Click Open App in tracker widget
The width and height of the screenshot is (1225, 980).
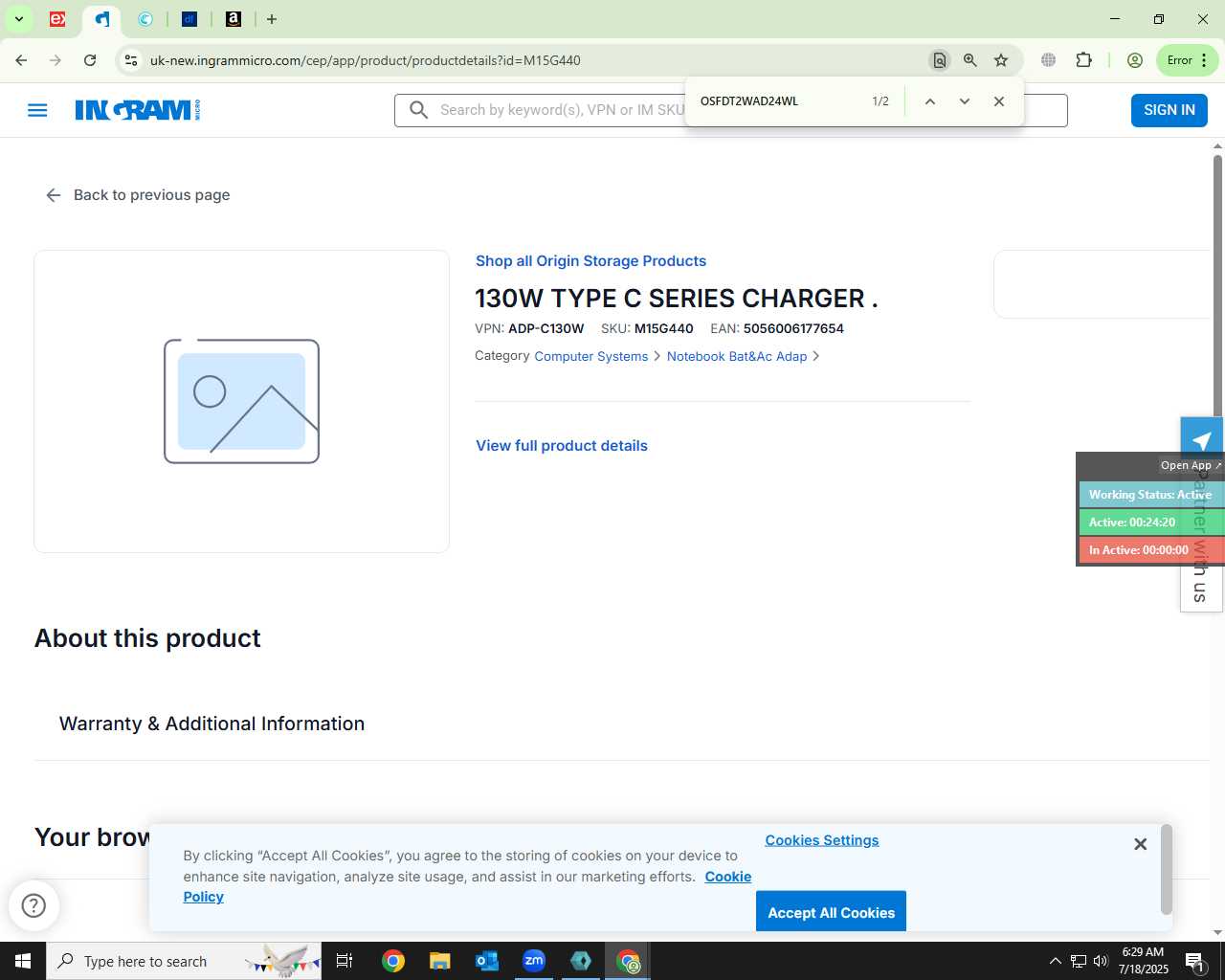(x=1191, y=465)
